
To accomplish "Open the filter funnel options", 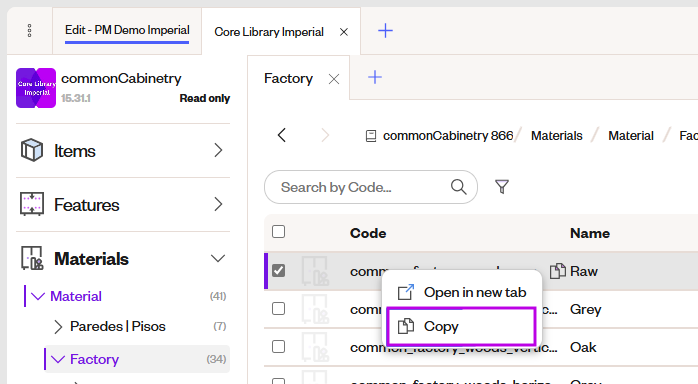I will [x=502, y=186].
